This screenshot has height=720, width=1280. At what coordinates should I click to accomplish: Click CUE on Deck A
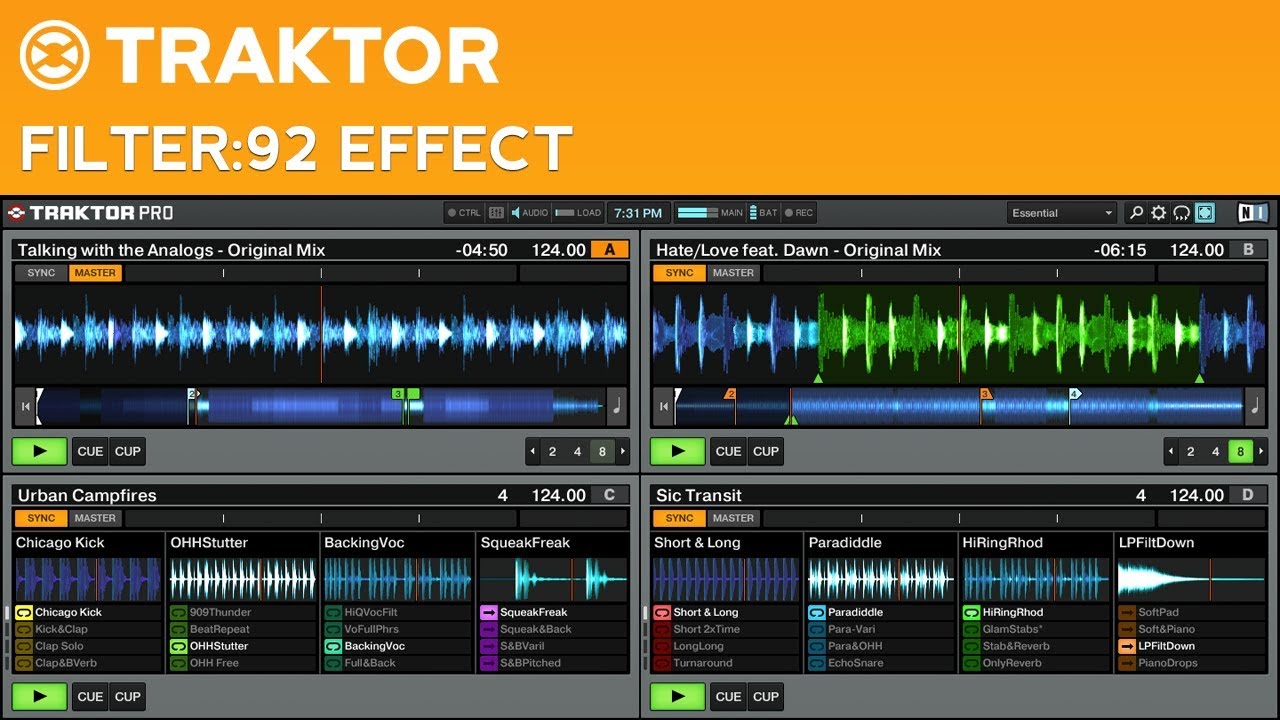90,451
